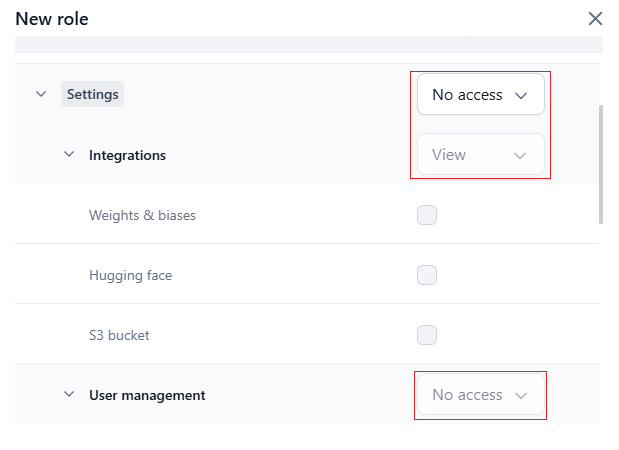Click the permissions list vertical scrollbar

(x=601, y=160)
